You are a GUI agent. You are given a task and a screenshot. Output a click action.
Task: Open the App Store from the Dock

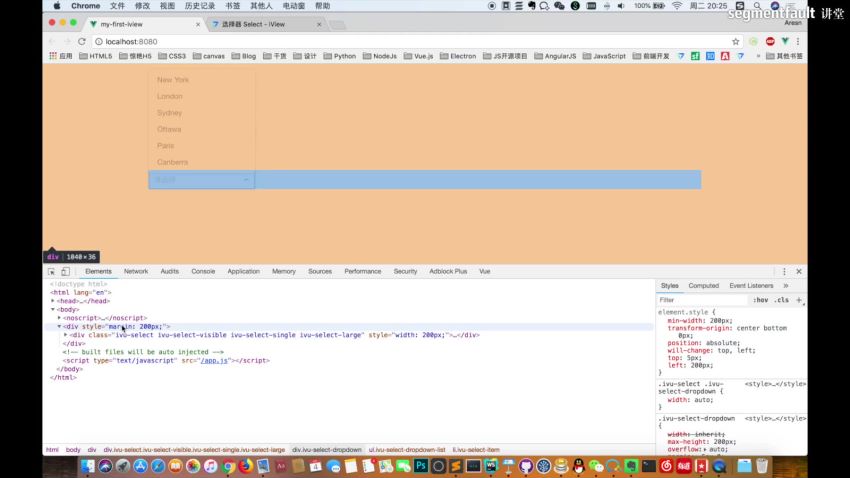pos(140,466)
